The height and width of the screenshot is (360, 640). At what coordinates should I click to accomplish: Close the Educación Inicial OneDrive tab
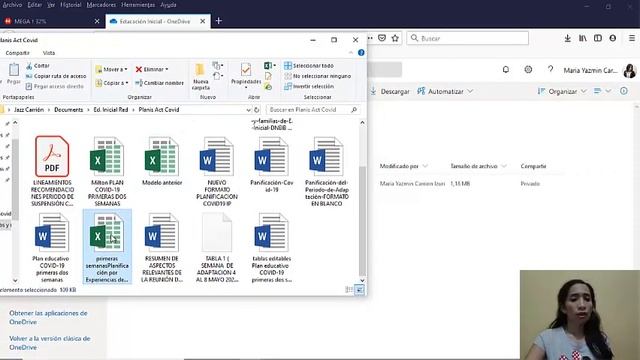202,21
